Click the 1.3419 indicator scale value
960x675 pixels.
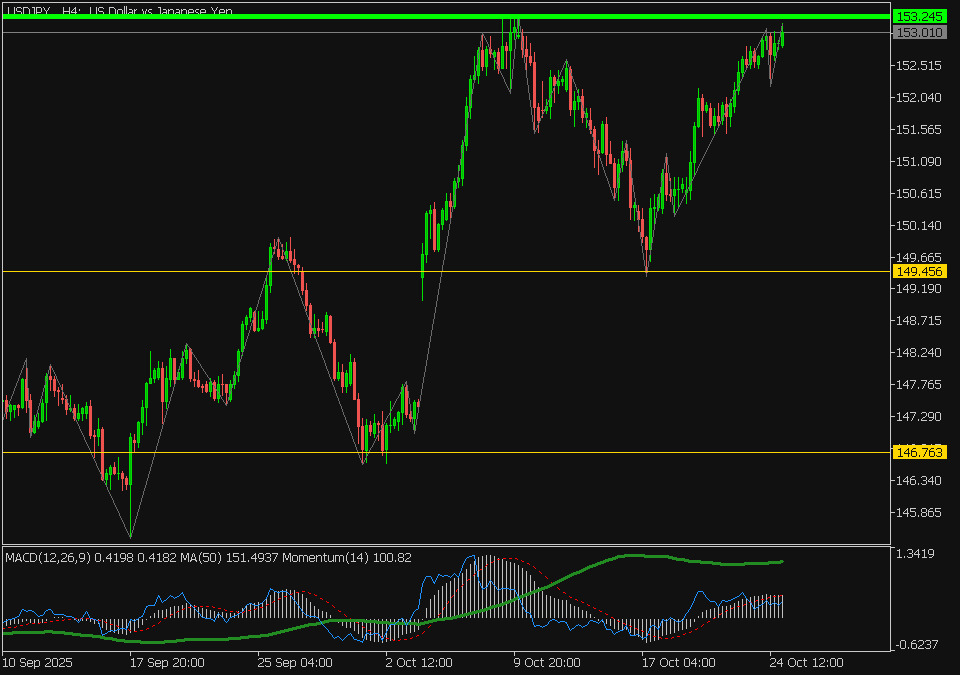click(x=917, y=554)
